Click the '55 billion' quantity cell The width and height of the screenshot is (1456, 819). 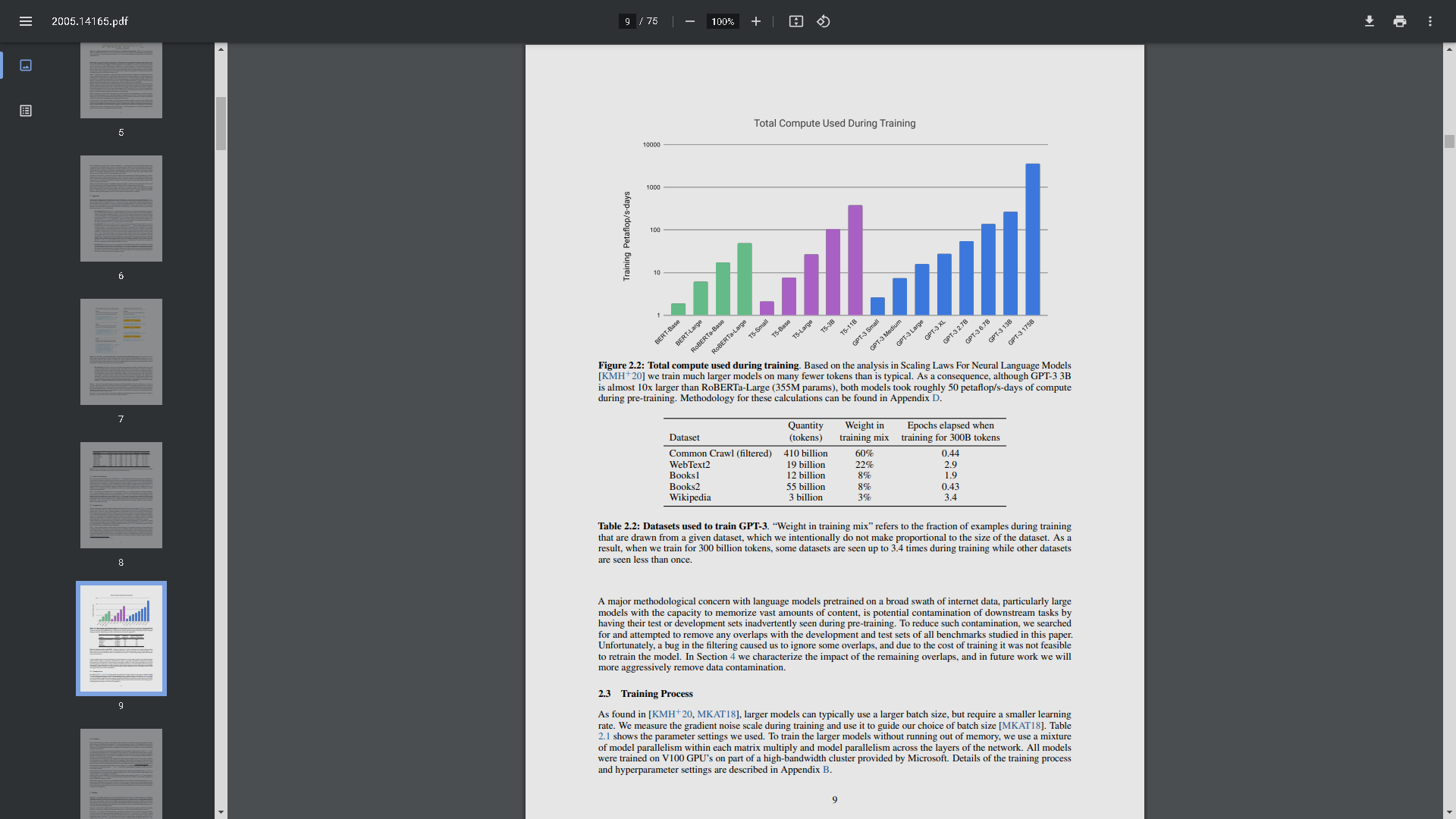(805, 487)
